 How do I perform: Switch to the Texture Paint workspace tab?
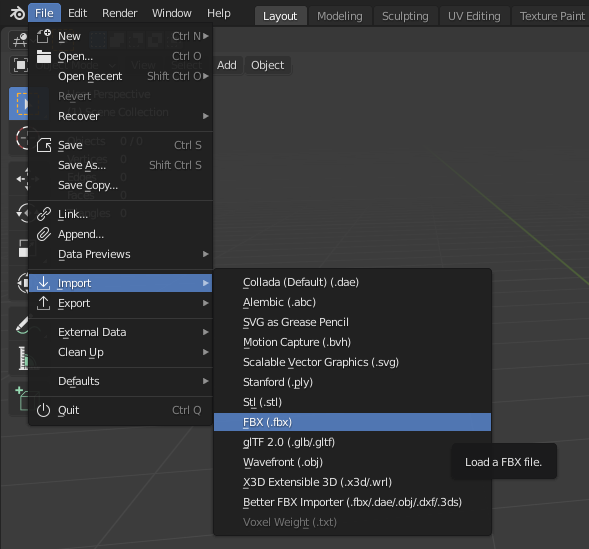click(x=551, y=16)
